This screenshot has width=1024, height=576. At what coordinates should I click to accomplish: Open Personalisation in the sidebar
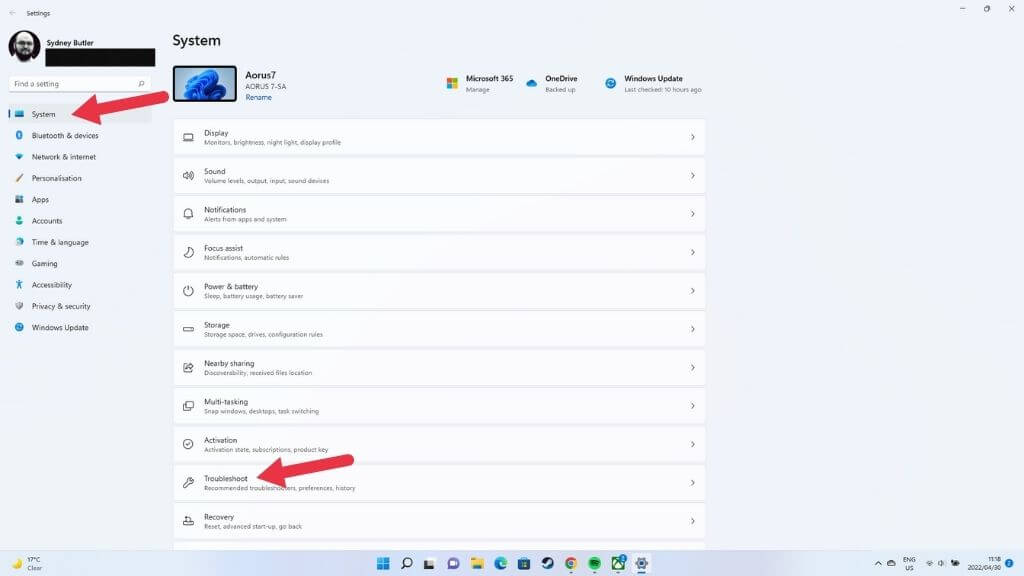[x=56, y=178]
